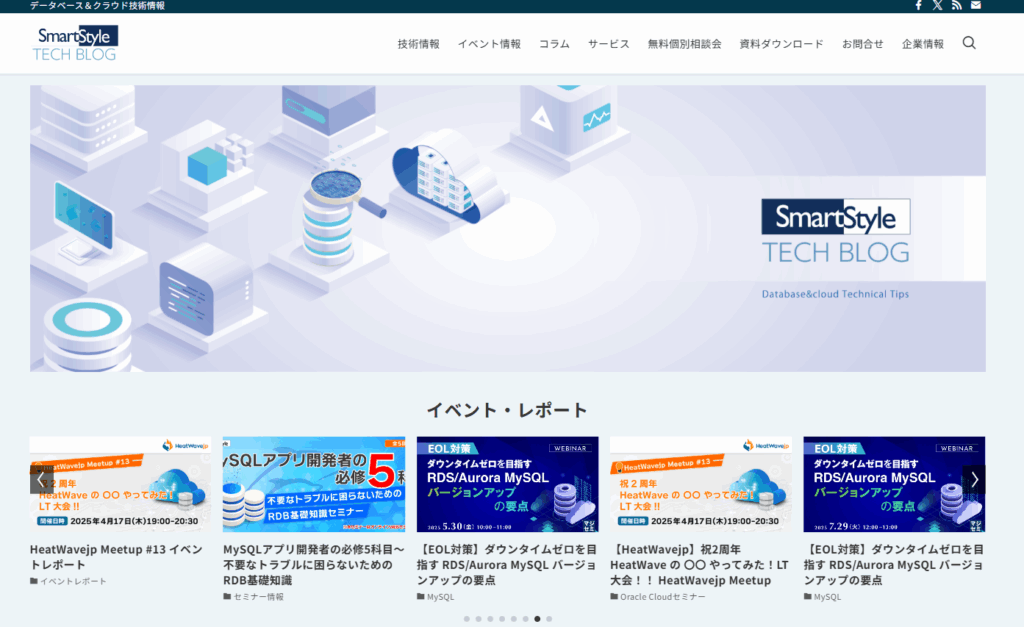Show next carousel slide arrow
Viewport: 1024px width, 627px height.
point(974,479)
